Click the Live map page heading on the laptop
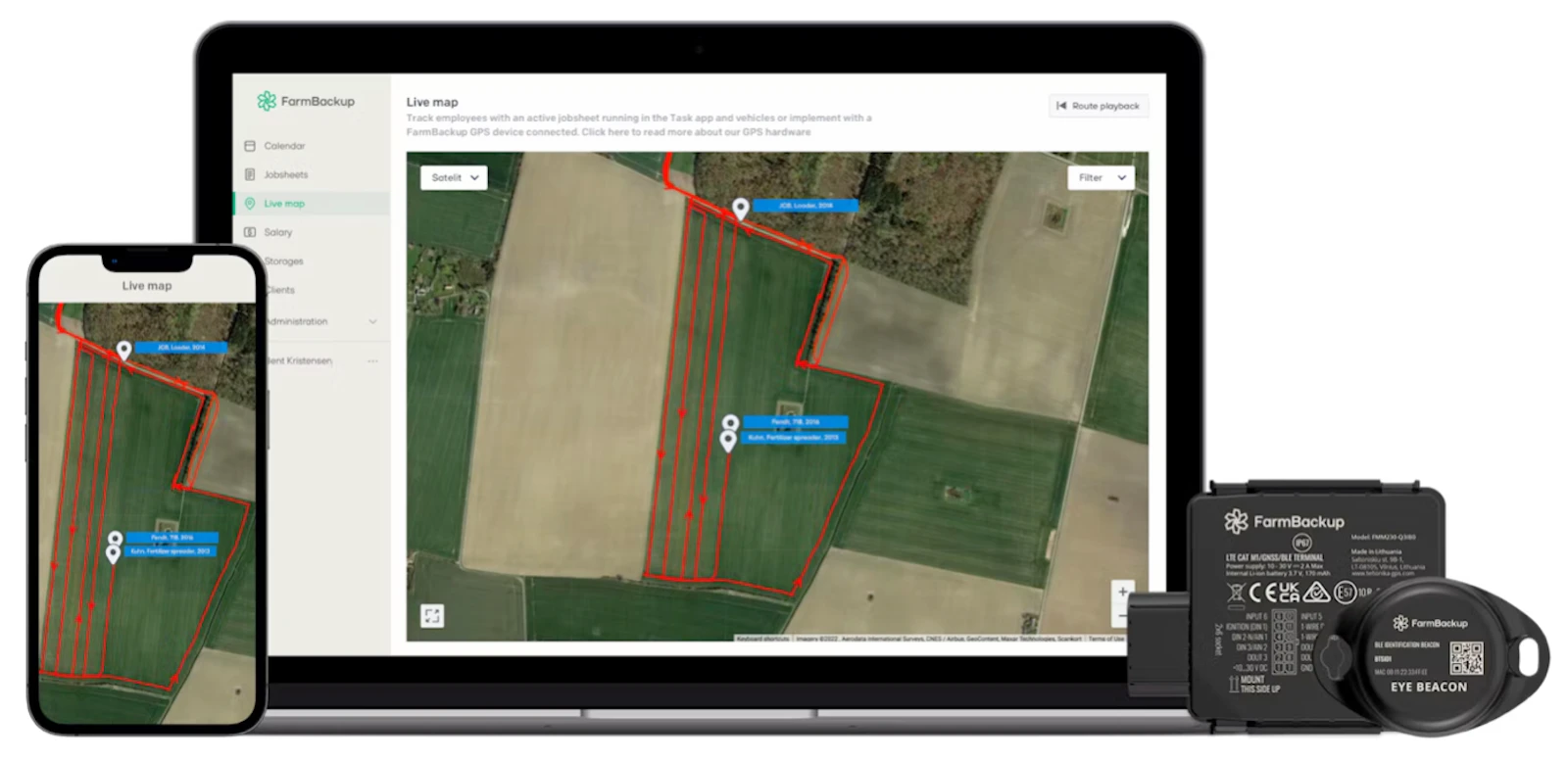 pyautogui.click(x=432, y=102)
